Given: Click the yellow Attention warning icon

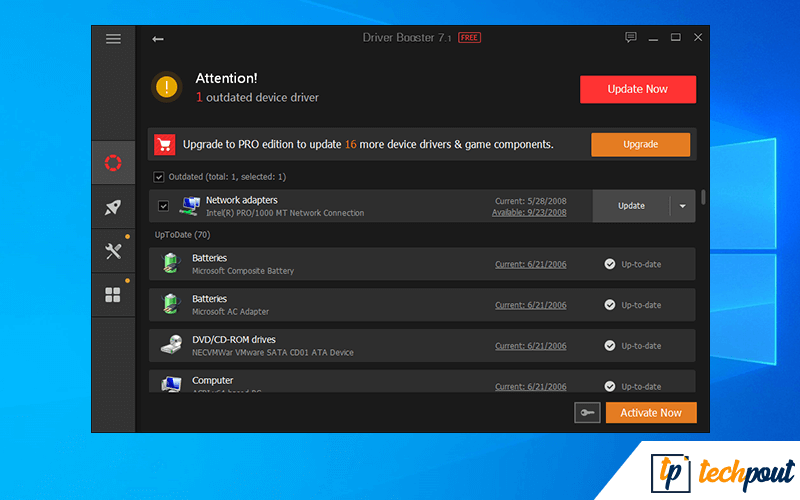Looking at the screenshot, I should (x=167, y=88).
